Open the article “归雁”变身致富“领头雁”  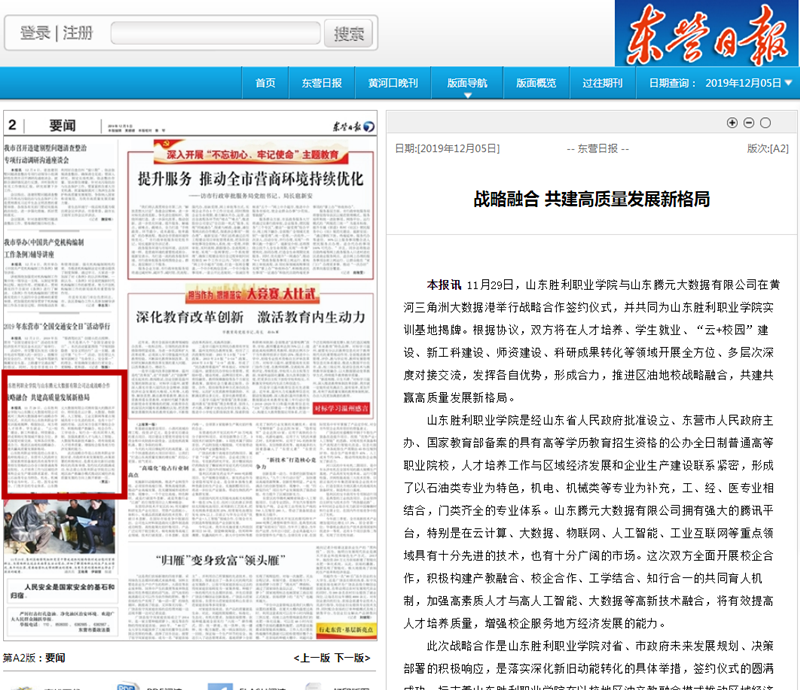point(220,560)
